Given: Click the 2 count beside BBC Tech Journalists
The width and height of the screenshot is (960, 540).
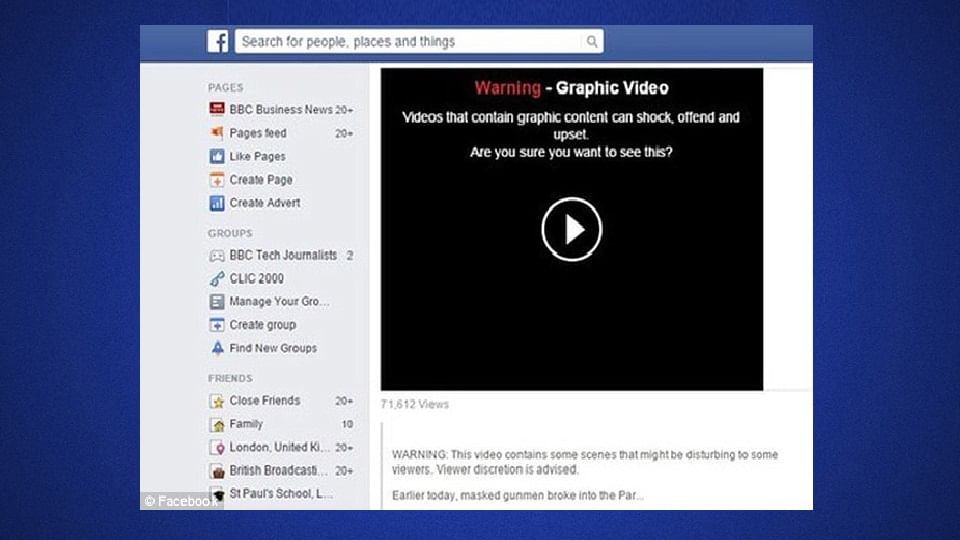Looking at the screenshot, I should (350, 256).
